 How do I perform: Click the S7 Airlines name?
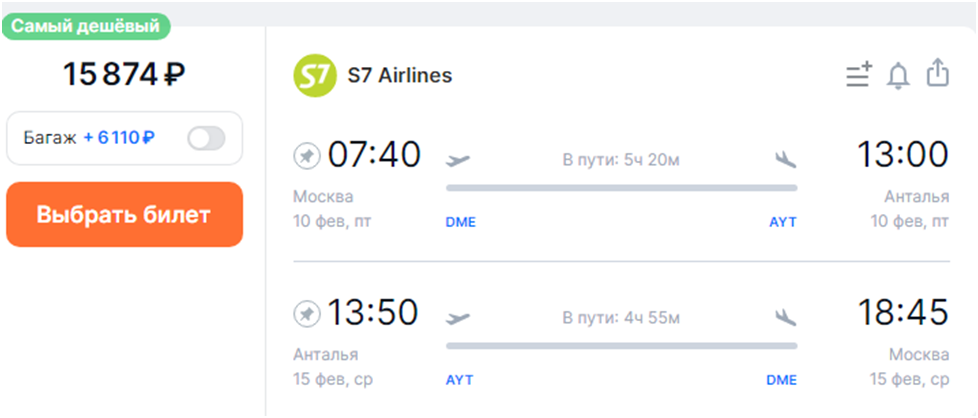399,76
